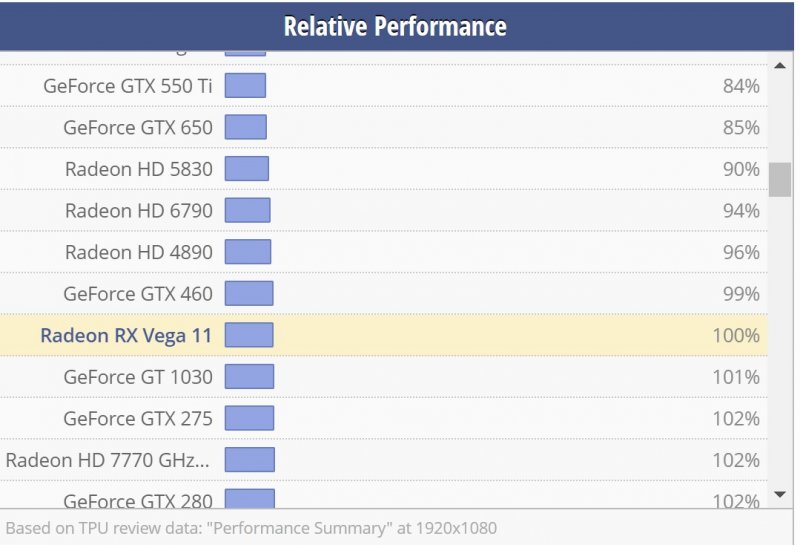
Task: Select the GeForce GTX 650 entry
Action: click(x=138, y=127)
